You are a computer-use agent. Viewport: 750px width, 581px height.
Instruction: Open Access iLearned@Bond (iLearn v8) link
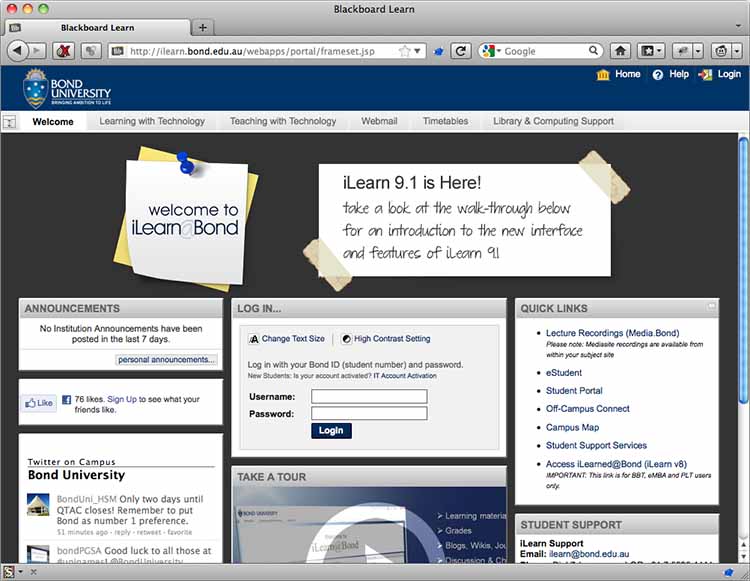pyautogui.click(x=616, y=464)
